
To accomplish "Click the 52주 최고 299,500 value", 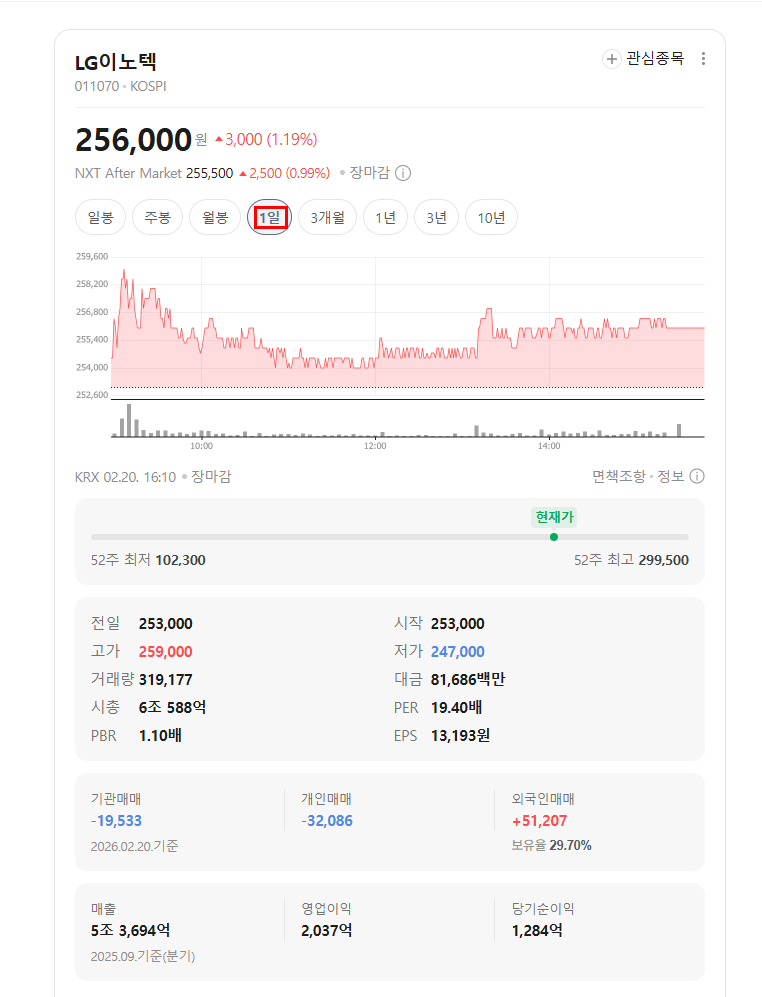I will (664, 560).
